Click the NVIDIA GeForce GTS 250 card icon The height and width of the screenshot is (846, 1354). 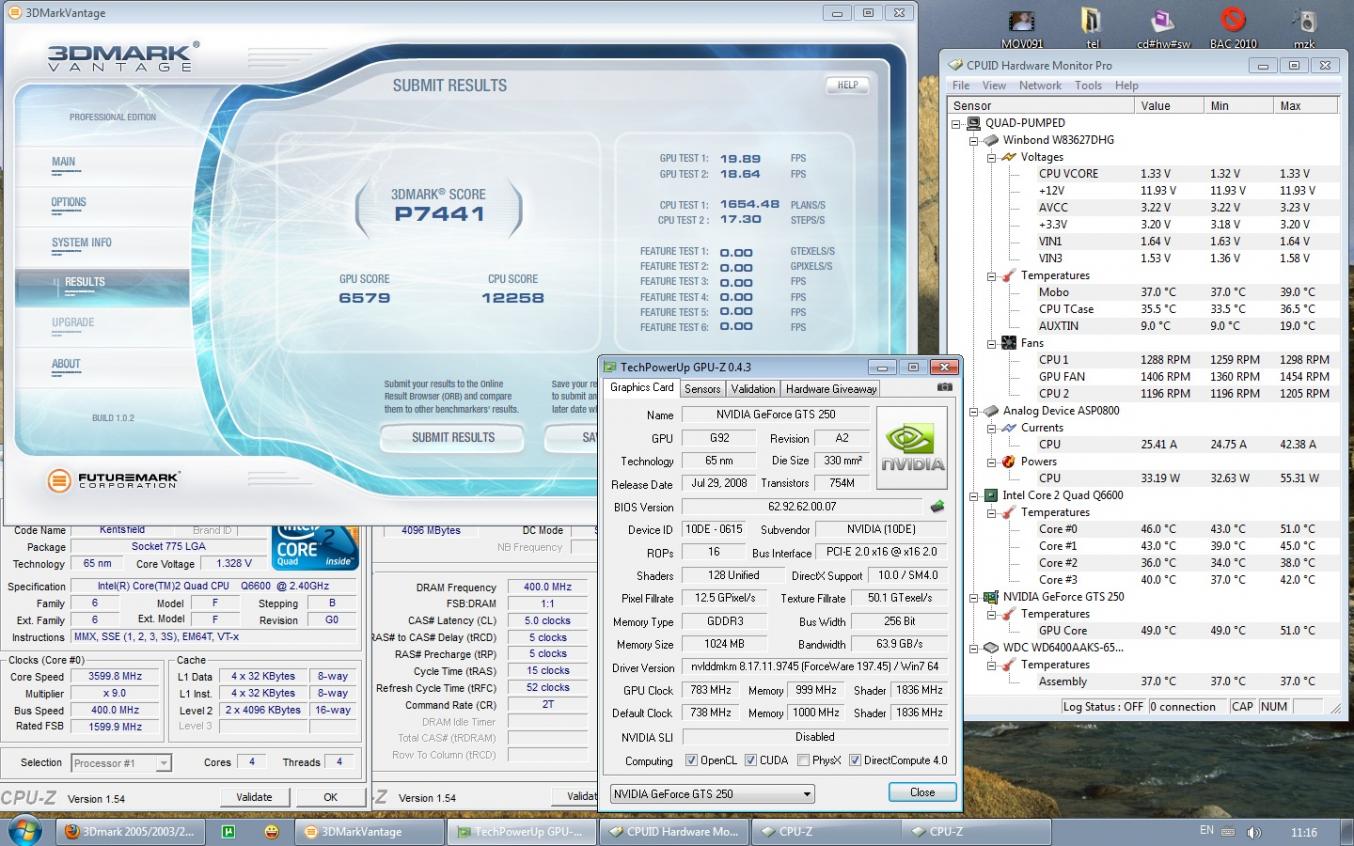click(991, 597)
